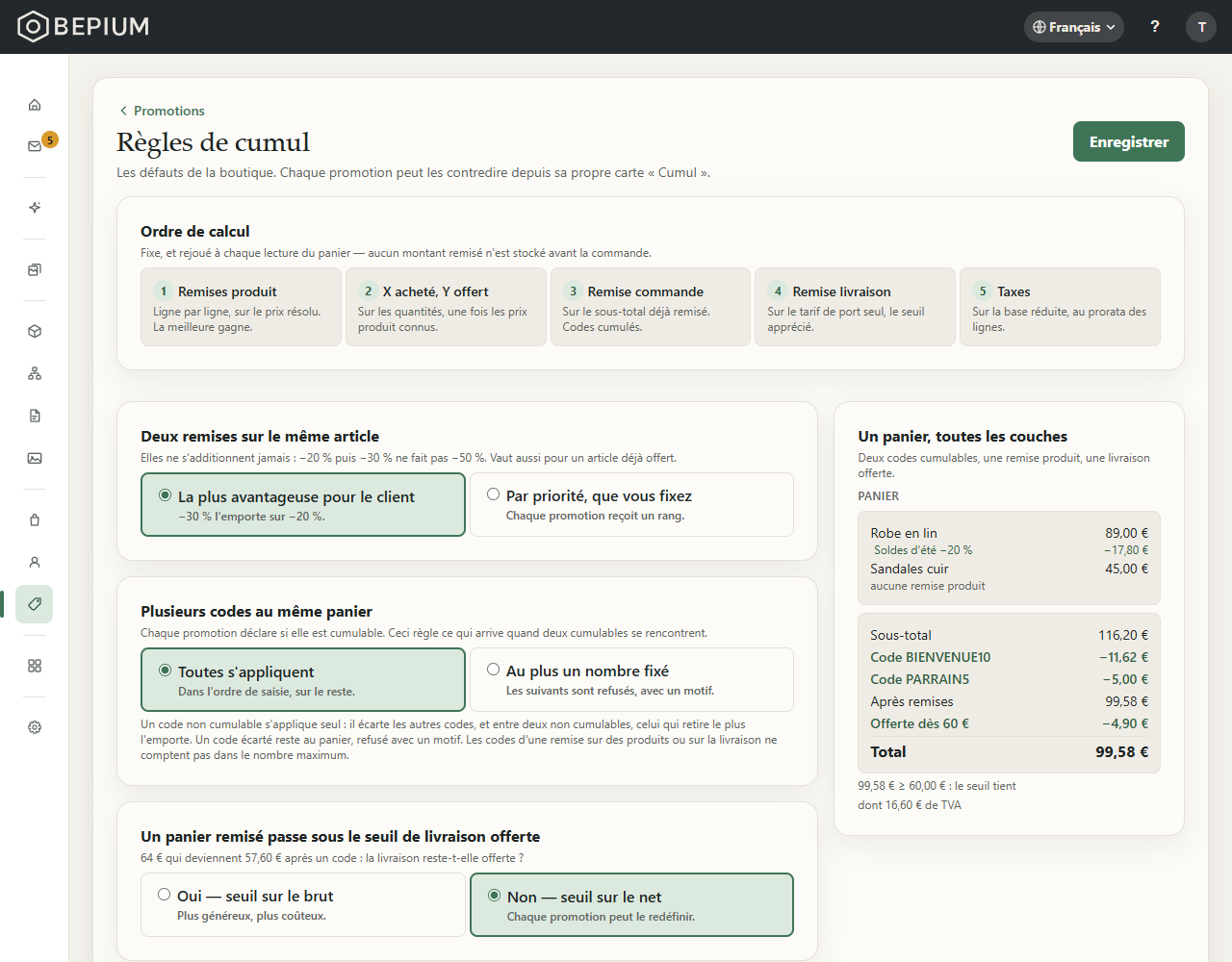Open the settings gear sidebar icon
Viewport: 1232px width, 962px height.
35,727
